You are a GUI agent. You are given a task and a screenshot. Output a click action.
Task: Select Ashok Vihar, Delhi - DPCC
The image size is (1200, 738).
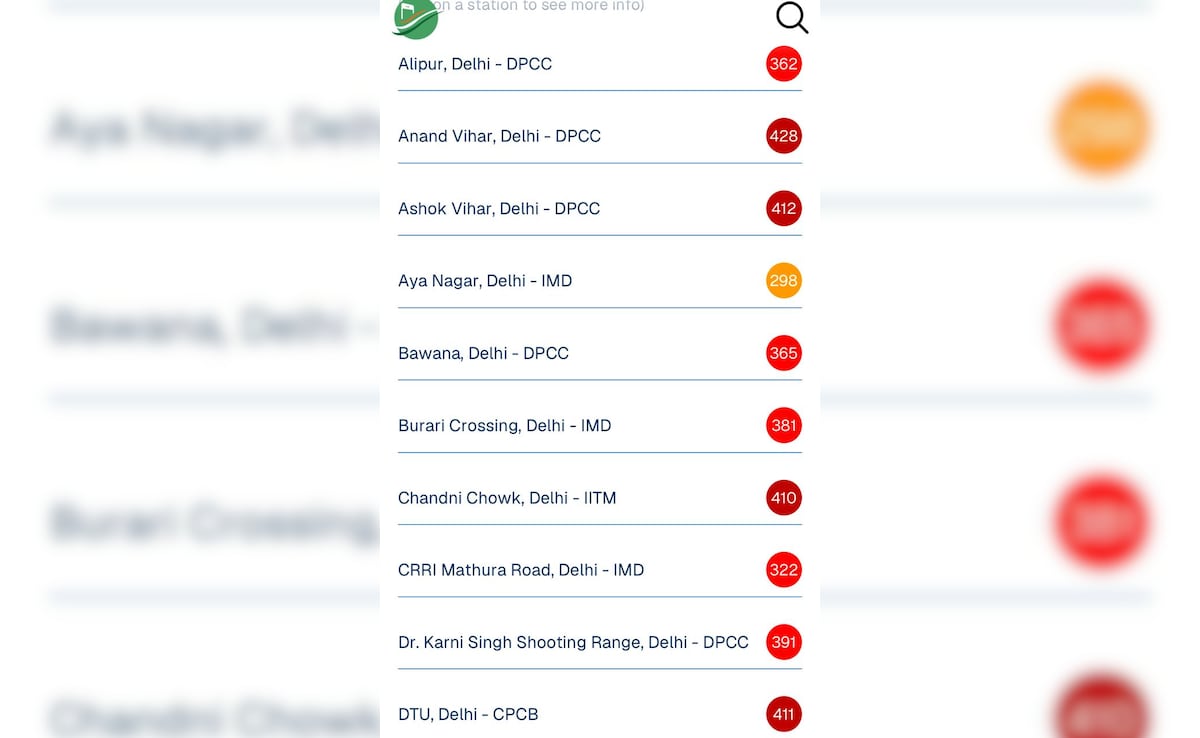click(x=499, y=208)
